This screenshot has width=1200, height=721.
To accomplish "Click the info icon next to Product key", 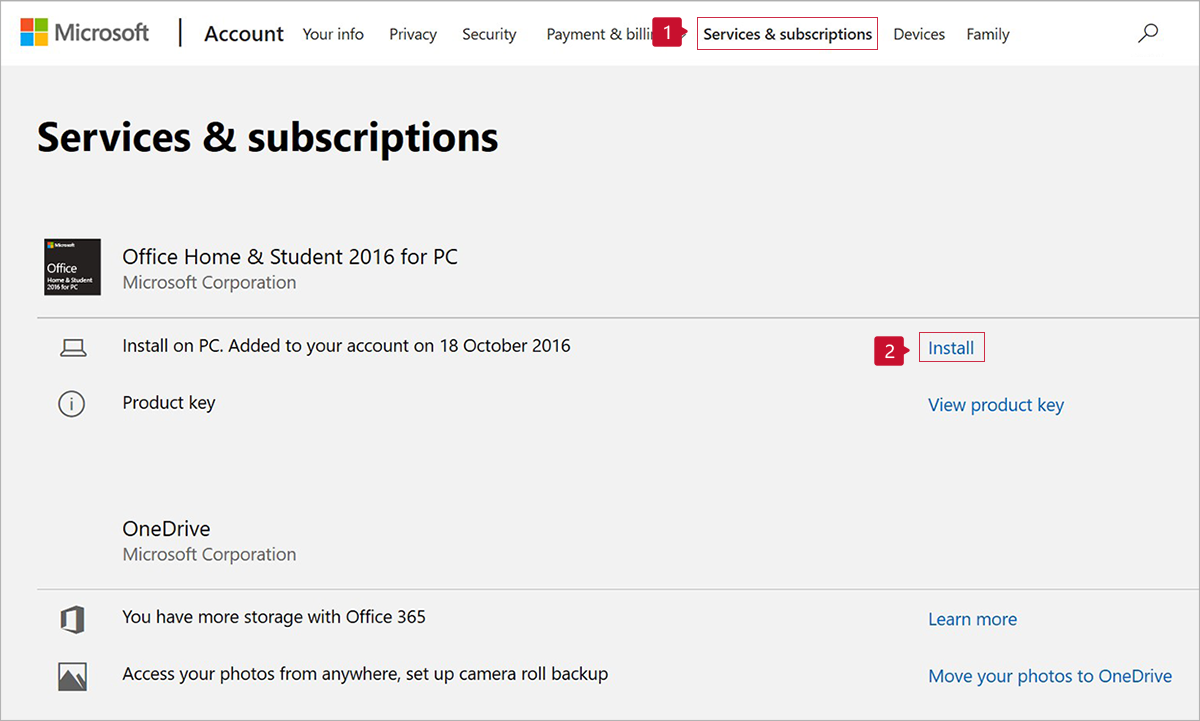I will tap(72, 404).
